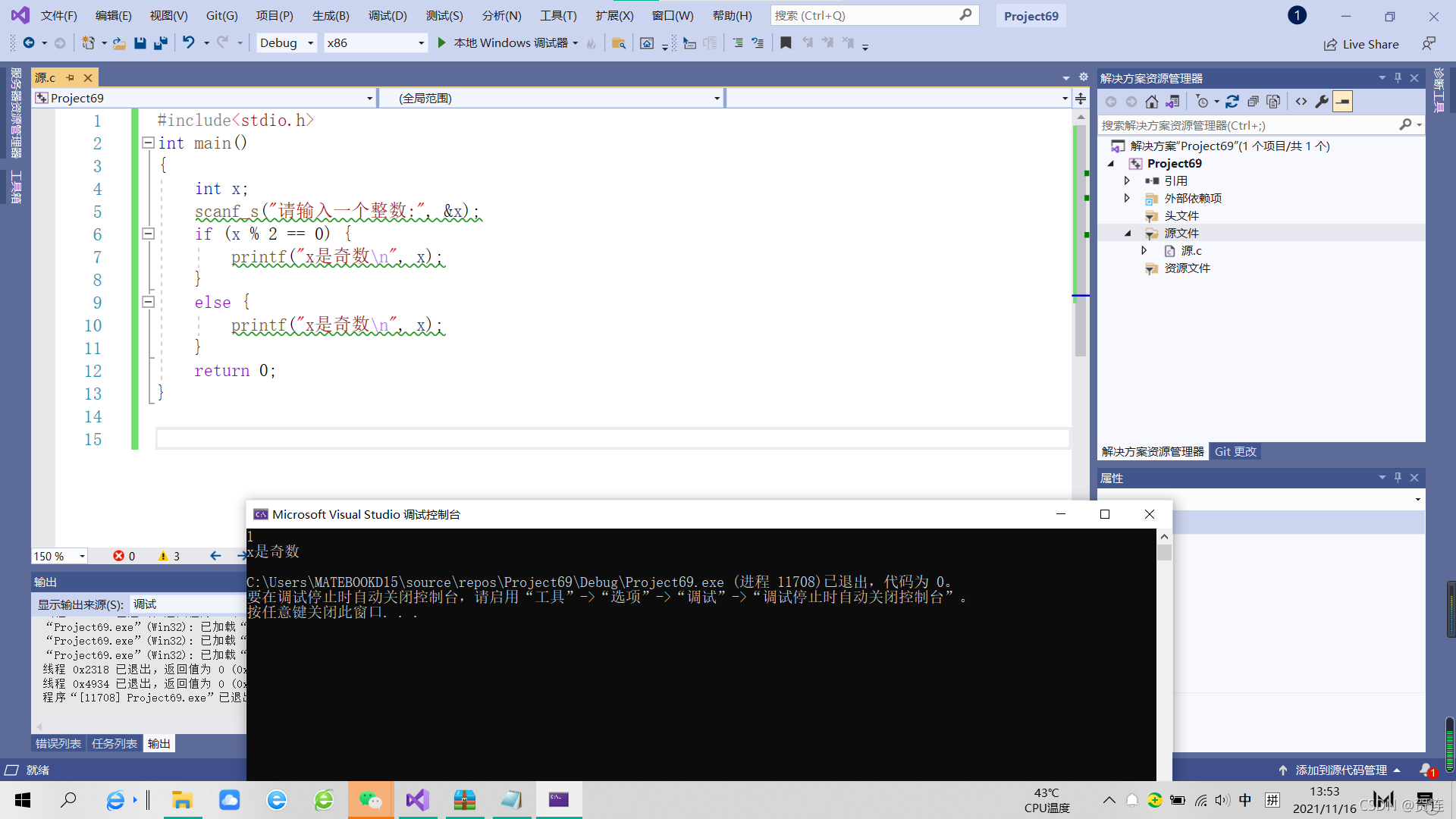Image resolution: width=1456 pixels, height=819 pixels.
Task: Click the debug console vertical scrollbar thumb
Action: coord(1164,553)
